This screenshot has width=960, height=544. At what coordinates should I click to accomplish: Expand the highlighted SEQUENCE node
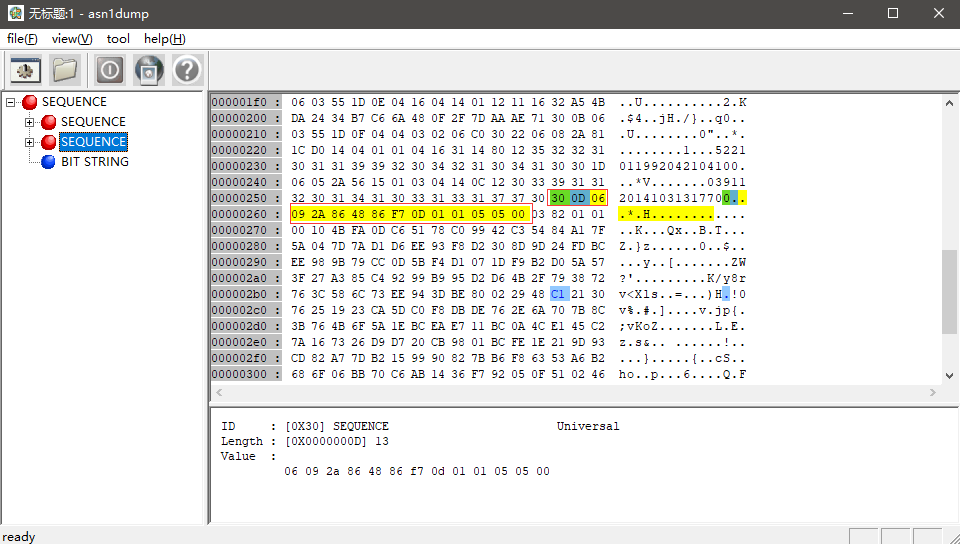[29, 142]
